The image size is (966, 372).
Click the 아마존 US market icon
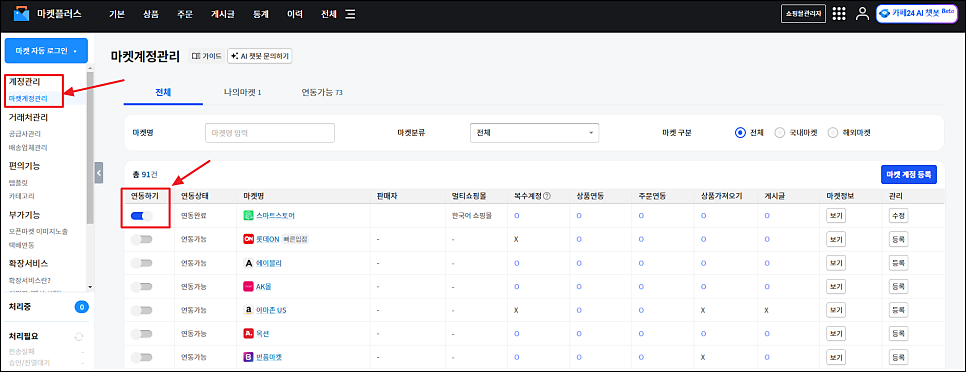coord(248,310)
